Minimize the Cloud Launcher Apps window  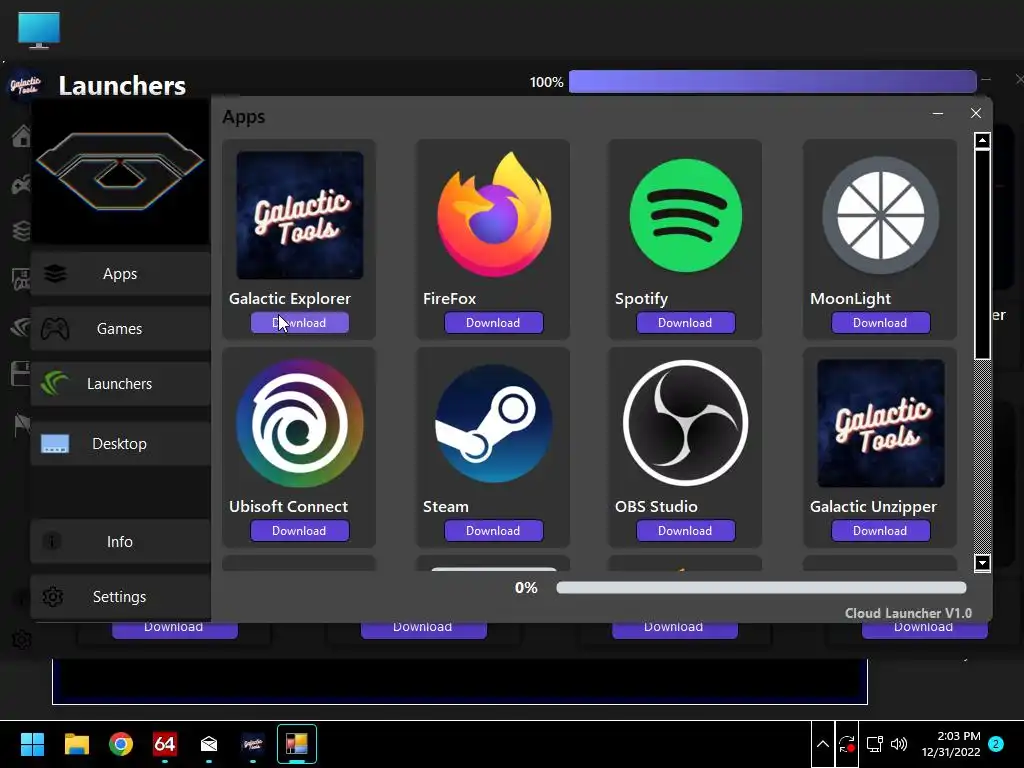pos(938,114)
